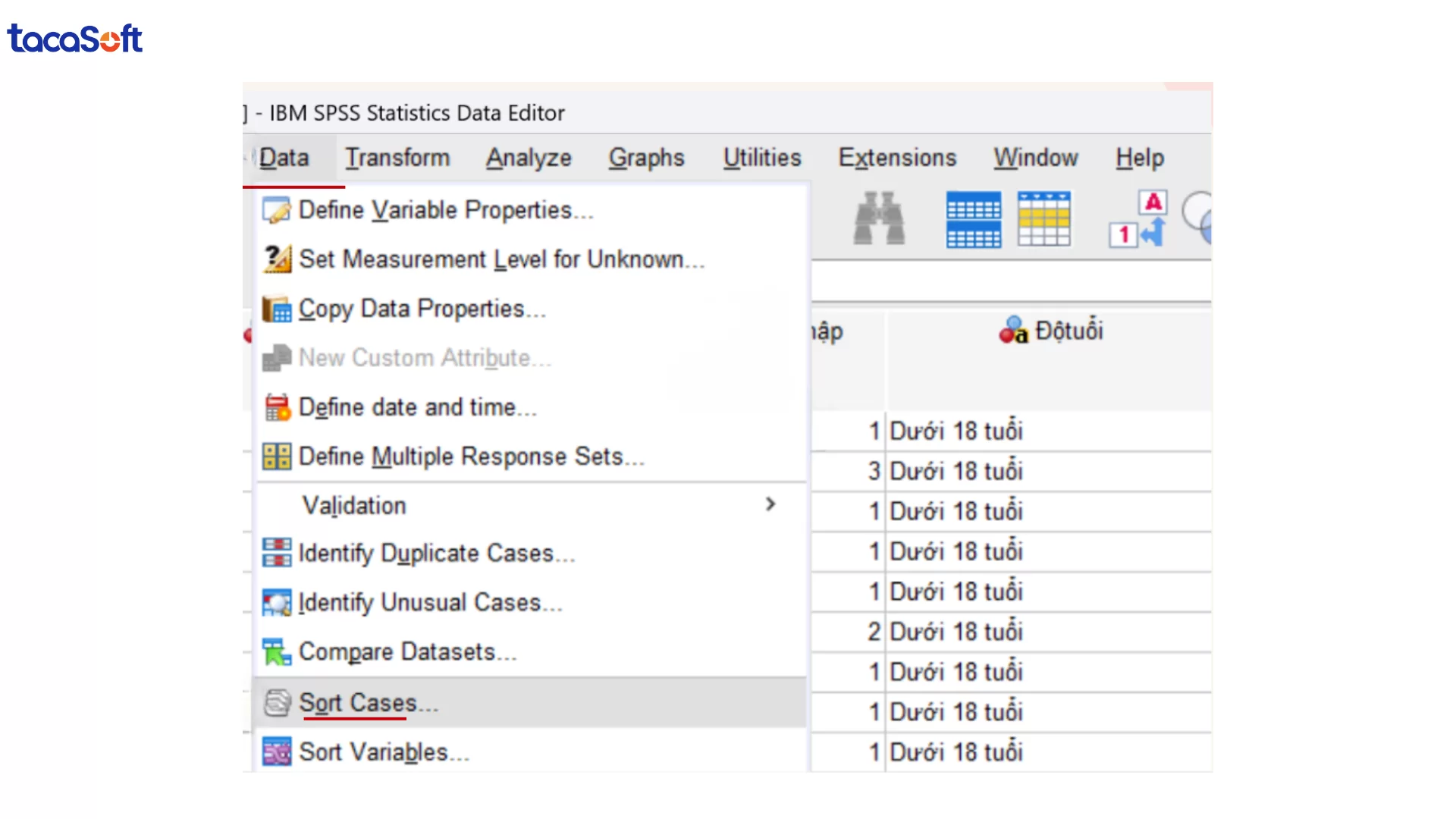The width and height of the screenshot is (1456, 819).
Task: Select Define Multiple Response Sets
Action: tap(471, 457)
